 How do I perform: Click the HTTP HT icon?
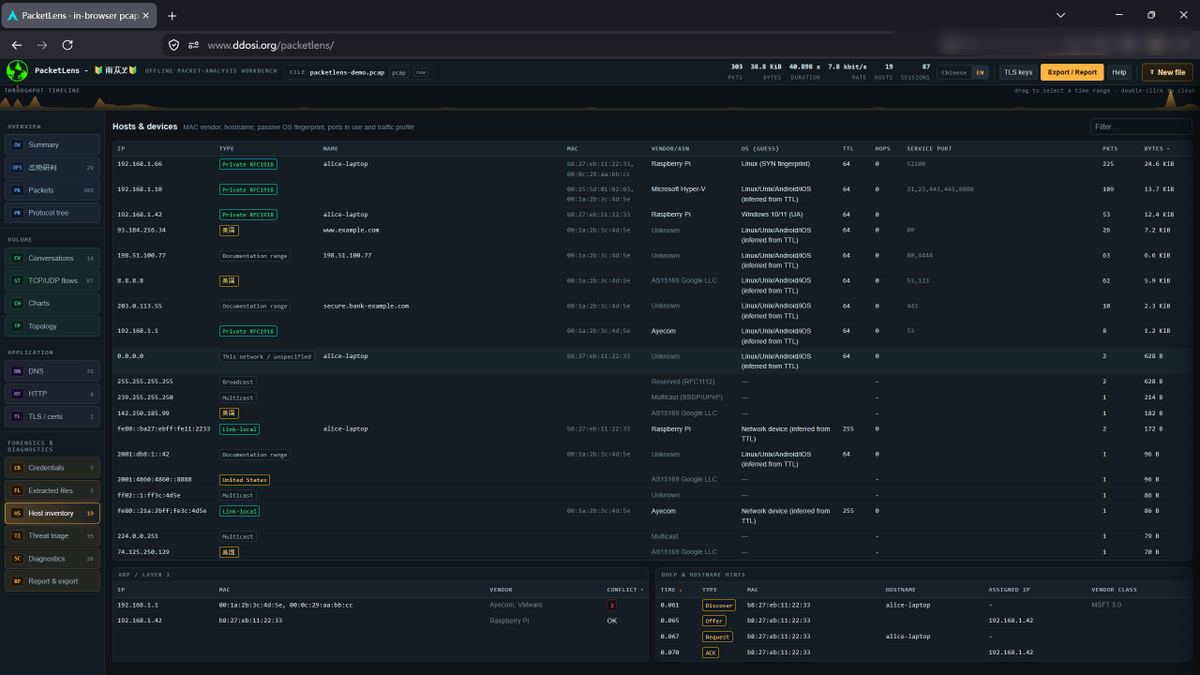point(17,394)
